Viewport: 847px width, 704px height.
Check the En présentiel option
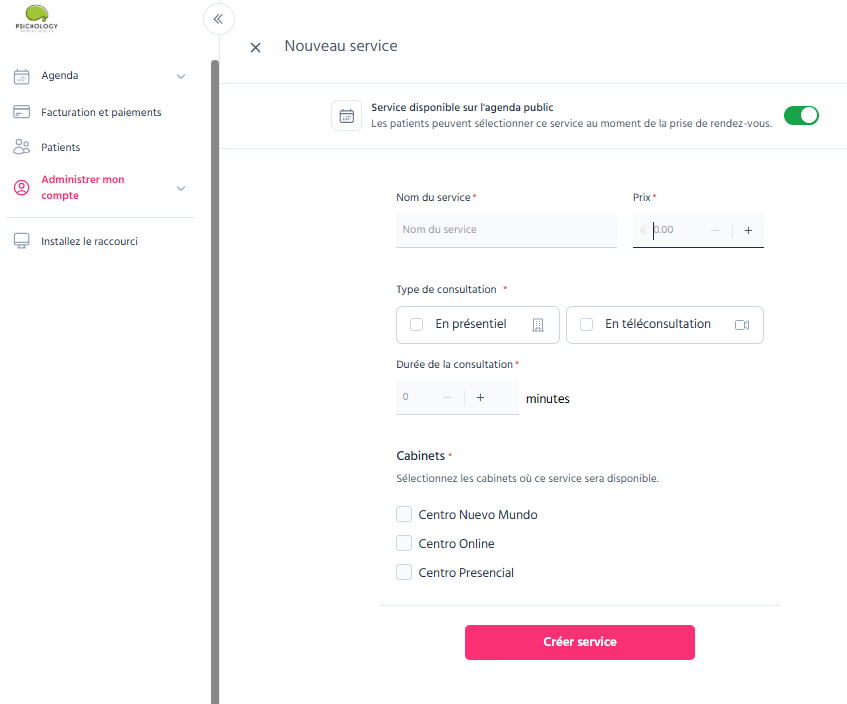pyautogui.click(x=416, y=324)
